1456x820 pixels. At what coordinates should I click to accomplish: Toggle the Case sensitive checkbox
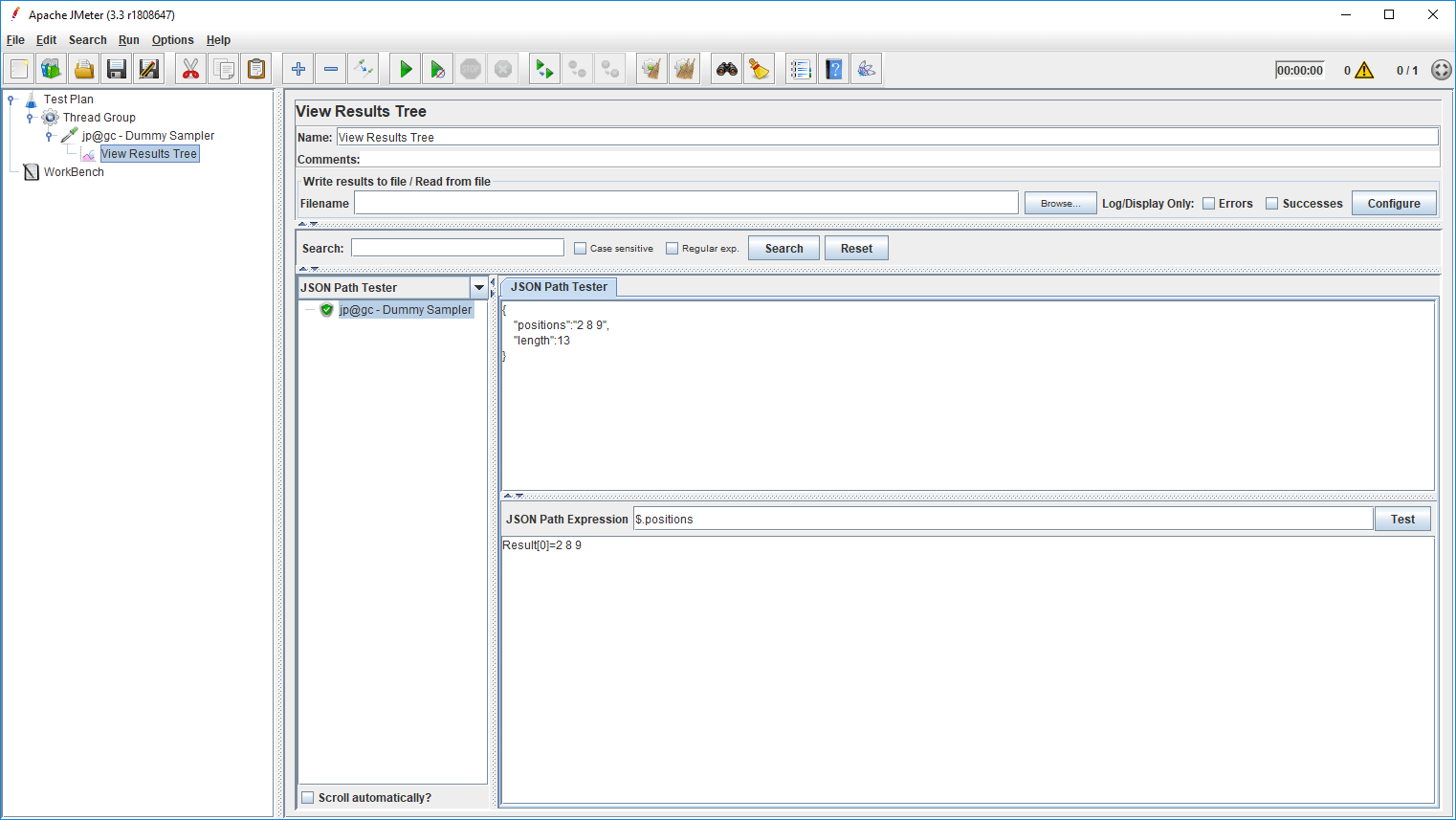pos(580,248)
